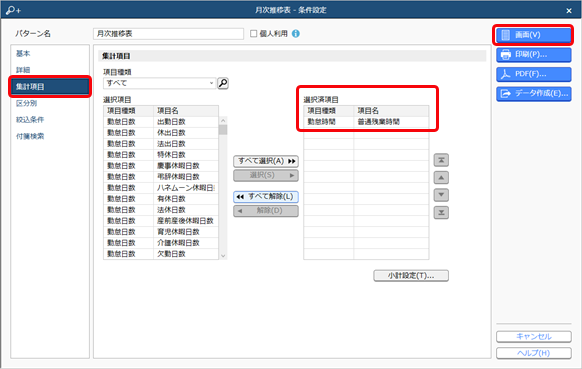Screen dimensions: 582x369
Task: Click the すべて解除(L) button
Action: (x=266, y=197)
